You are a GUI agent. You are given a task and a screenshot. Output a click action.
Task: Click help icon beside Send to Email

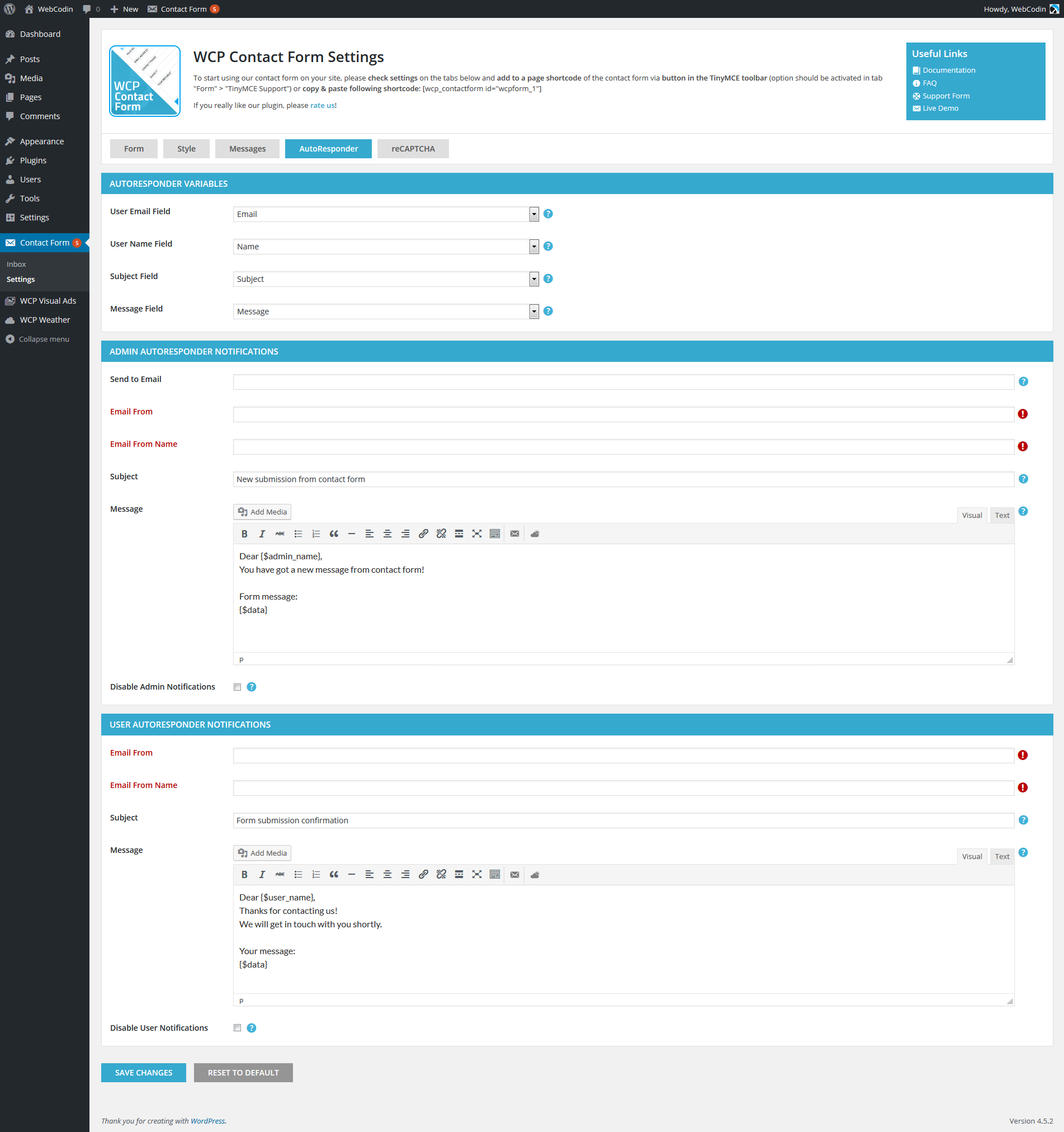coord(1023,381)
